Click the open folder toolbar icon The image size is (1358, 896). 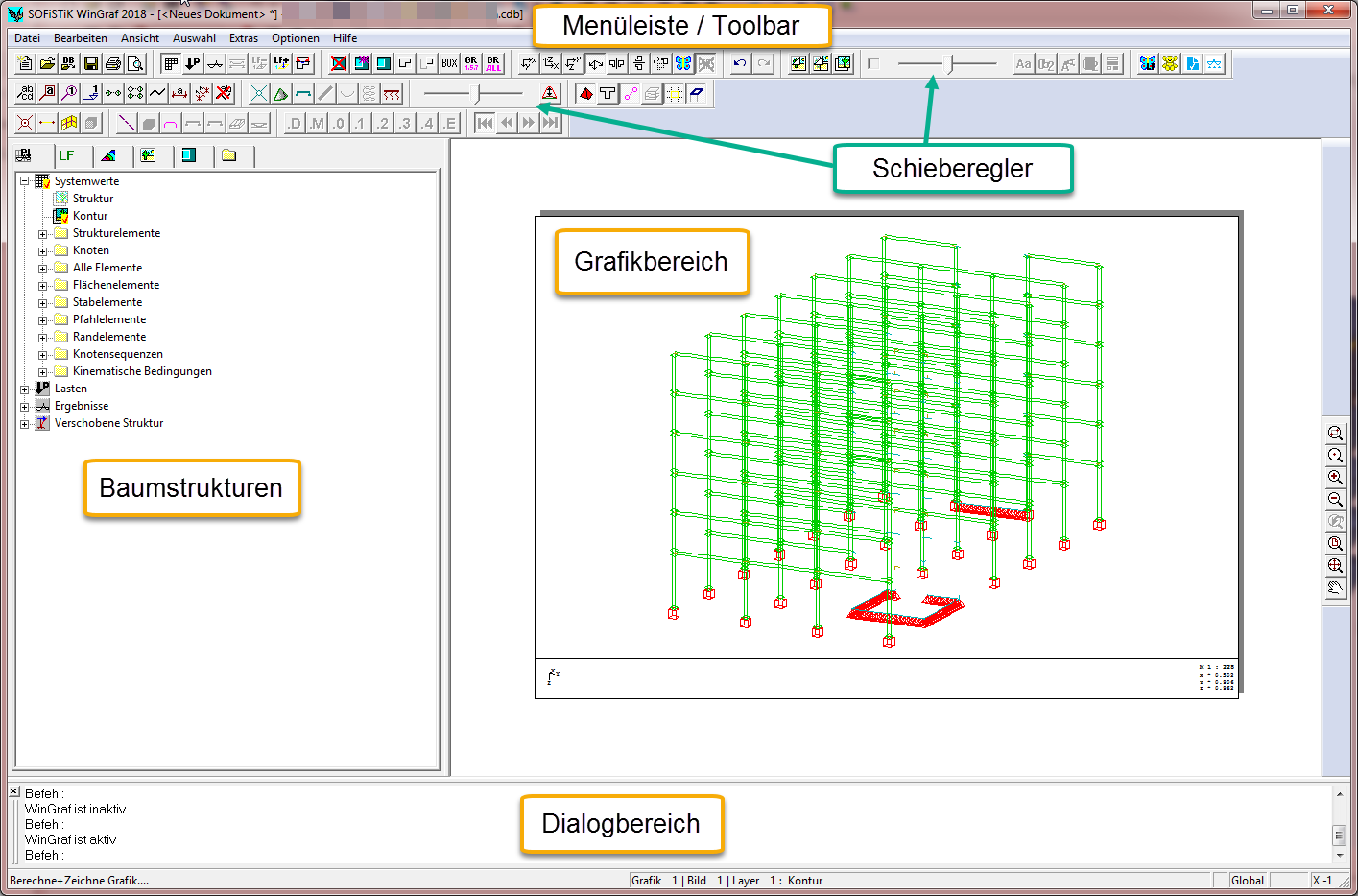tap(47, 64)
